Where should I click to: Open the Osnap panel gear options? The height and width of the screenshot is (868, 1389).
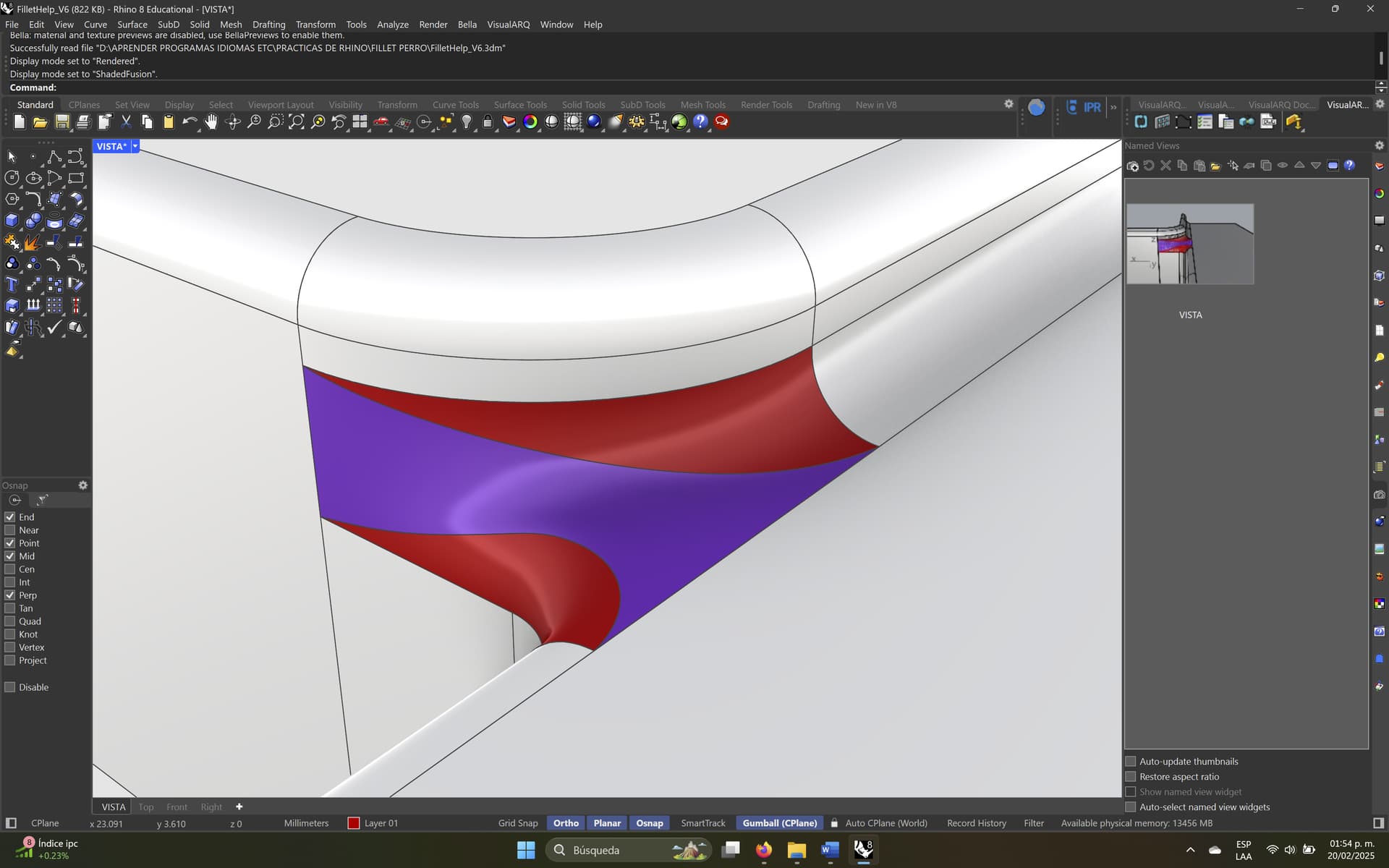(82, 485)
